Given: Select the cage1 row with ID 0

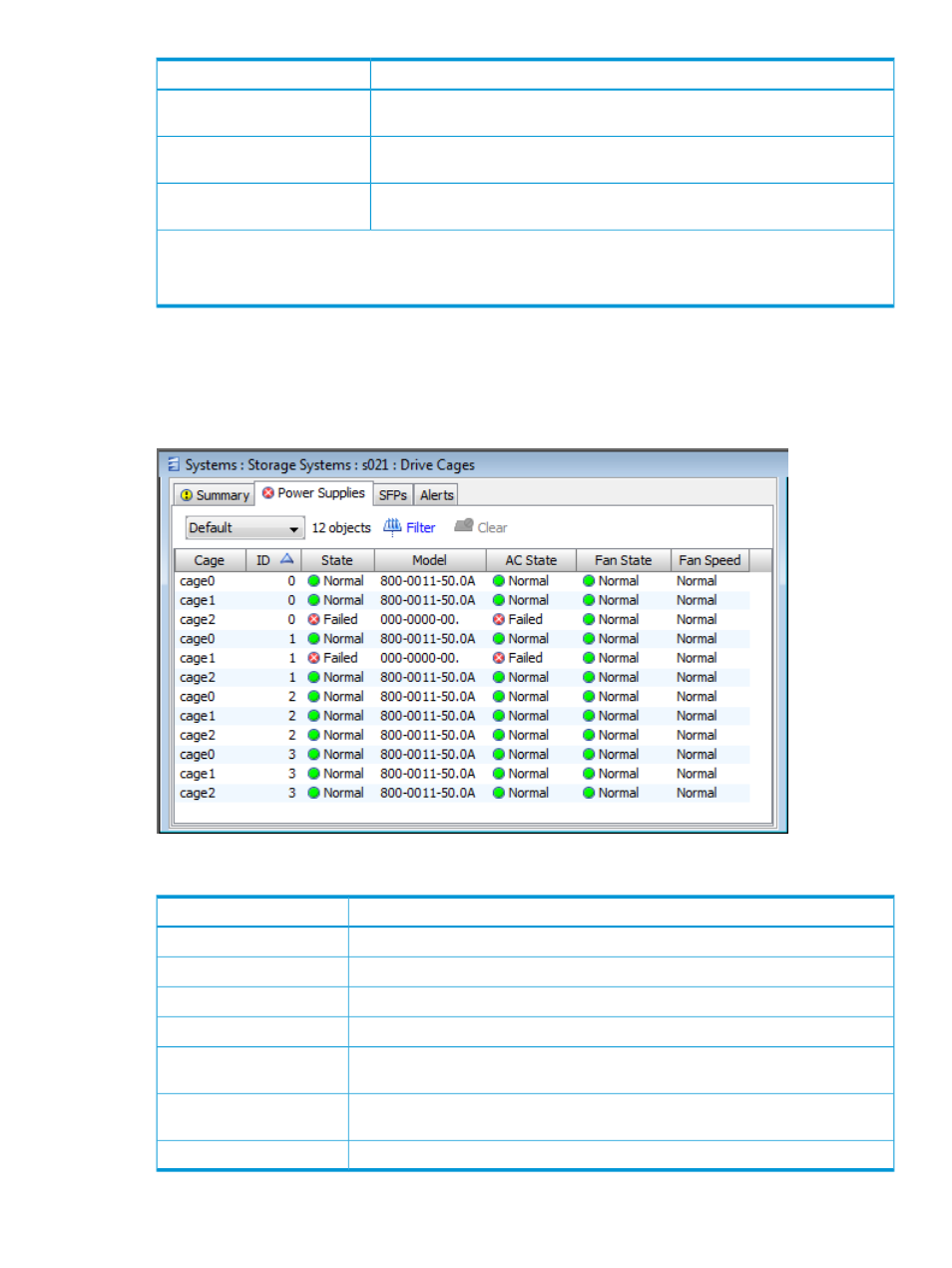Looking at the screenshot, I should (x=462, y=600).
